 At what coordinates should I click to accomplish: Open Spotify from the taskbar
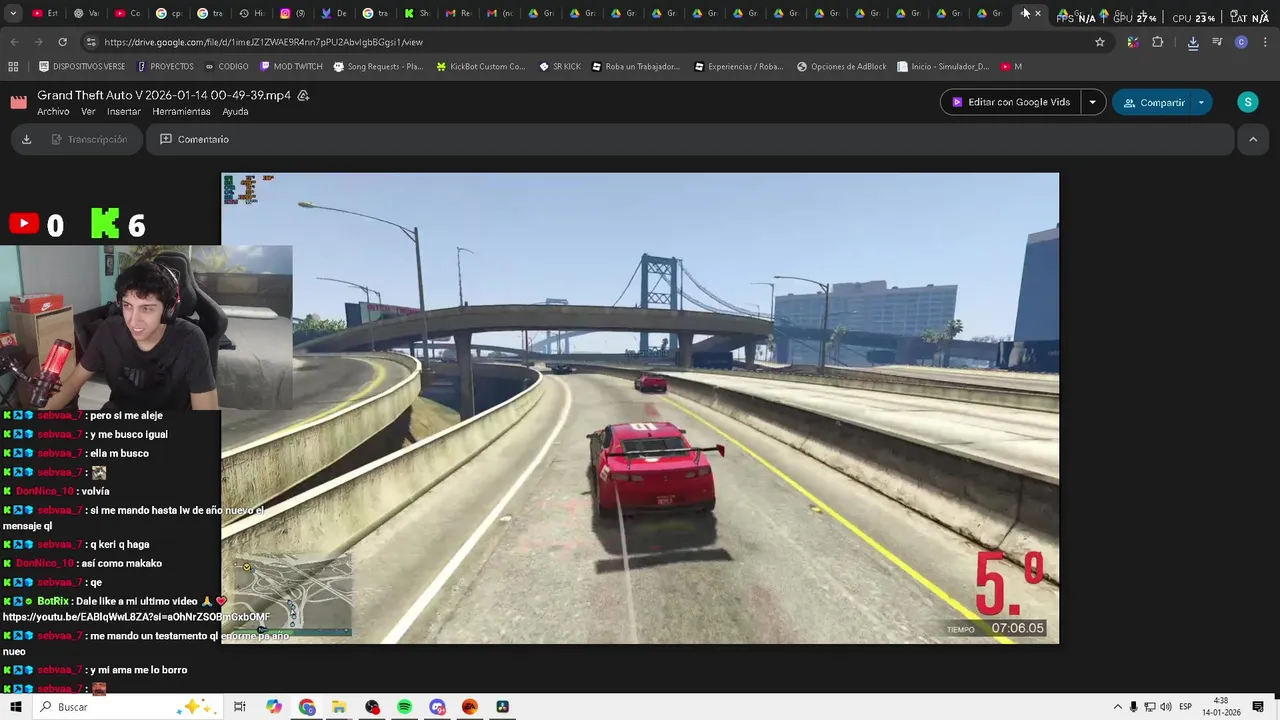(404, 707)
